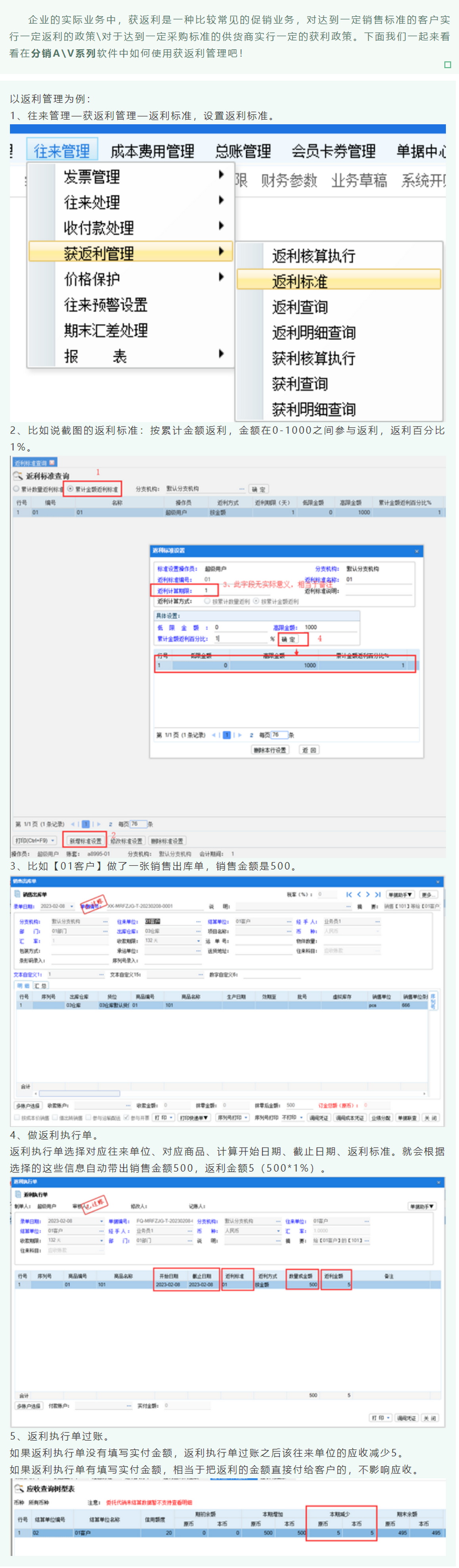Click ellipsis lookup beside 分支机构 in 返利标准查询
Screen dimensions: 459x1568
pyautogui.click(x=242, y=489)
